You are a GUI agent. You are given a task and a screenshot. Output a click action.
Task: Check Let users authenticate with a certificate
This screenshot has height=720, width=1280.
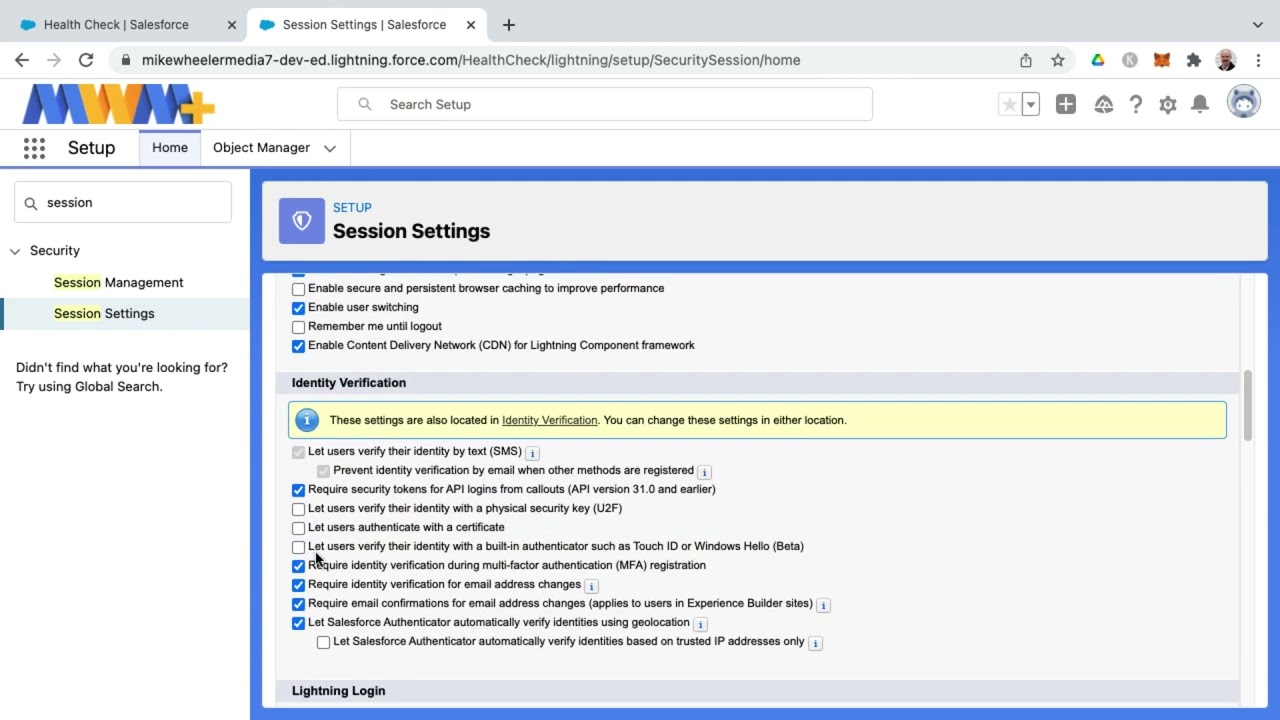click(298, 528)
